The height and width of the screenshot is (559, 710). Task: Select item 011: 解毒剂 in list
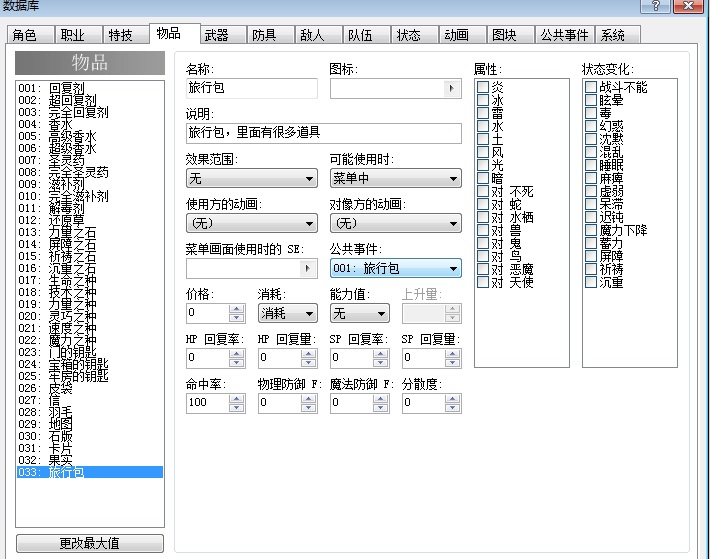tap(90, 208)
